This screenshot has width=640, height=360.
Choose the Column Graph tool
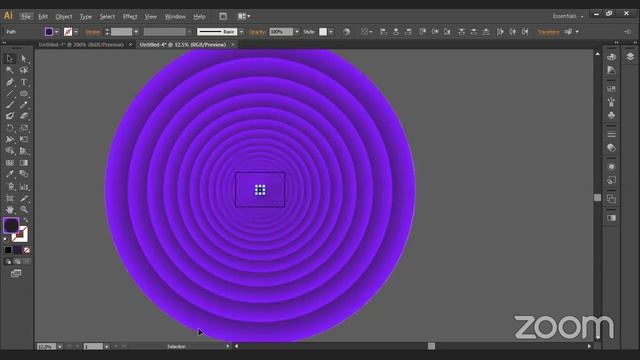[24, 187]
